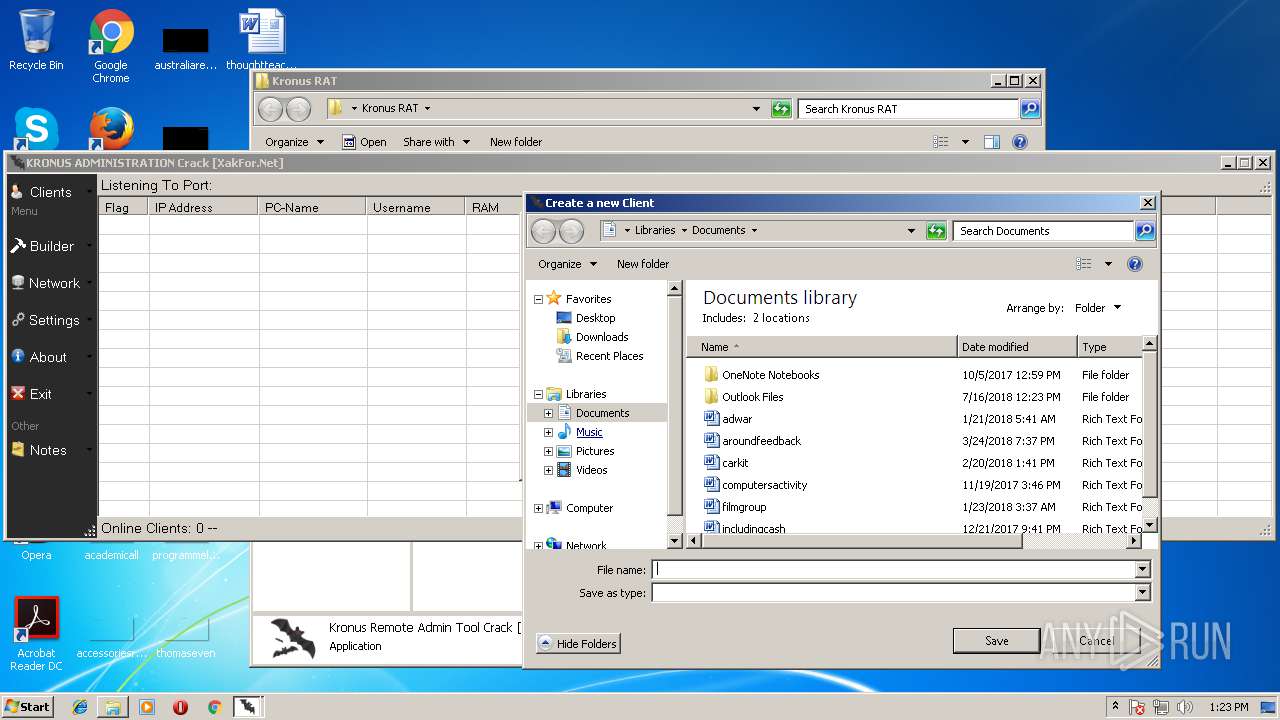Click the Back arrow in save dialog

[543, 231]
